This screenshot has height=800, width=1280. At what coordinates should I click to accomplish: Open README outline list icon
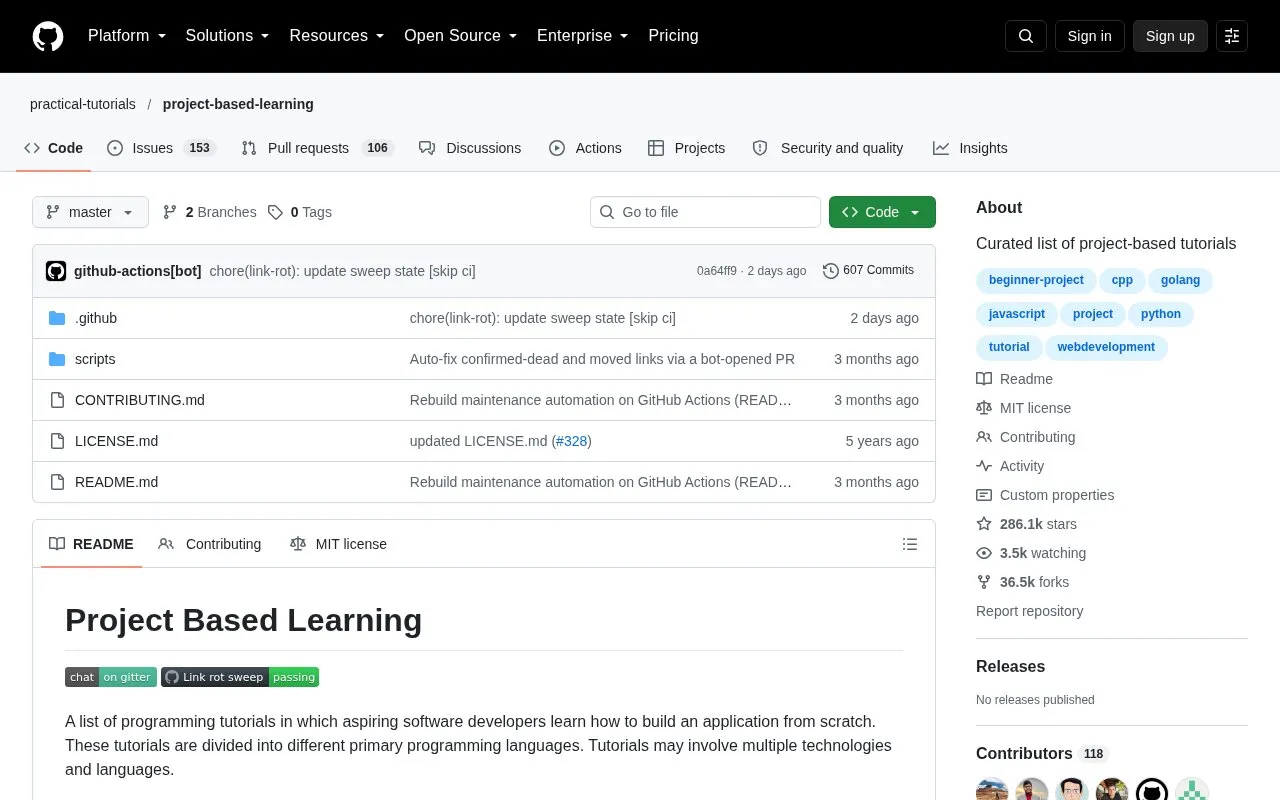pyautogui.click(x=910, y=544)
